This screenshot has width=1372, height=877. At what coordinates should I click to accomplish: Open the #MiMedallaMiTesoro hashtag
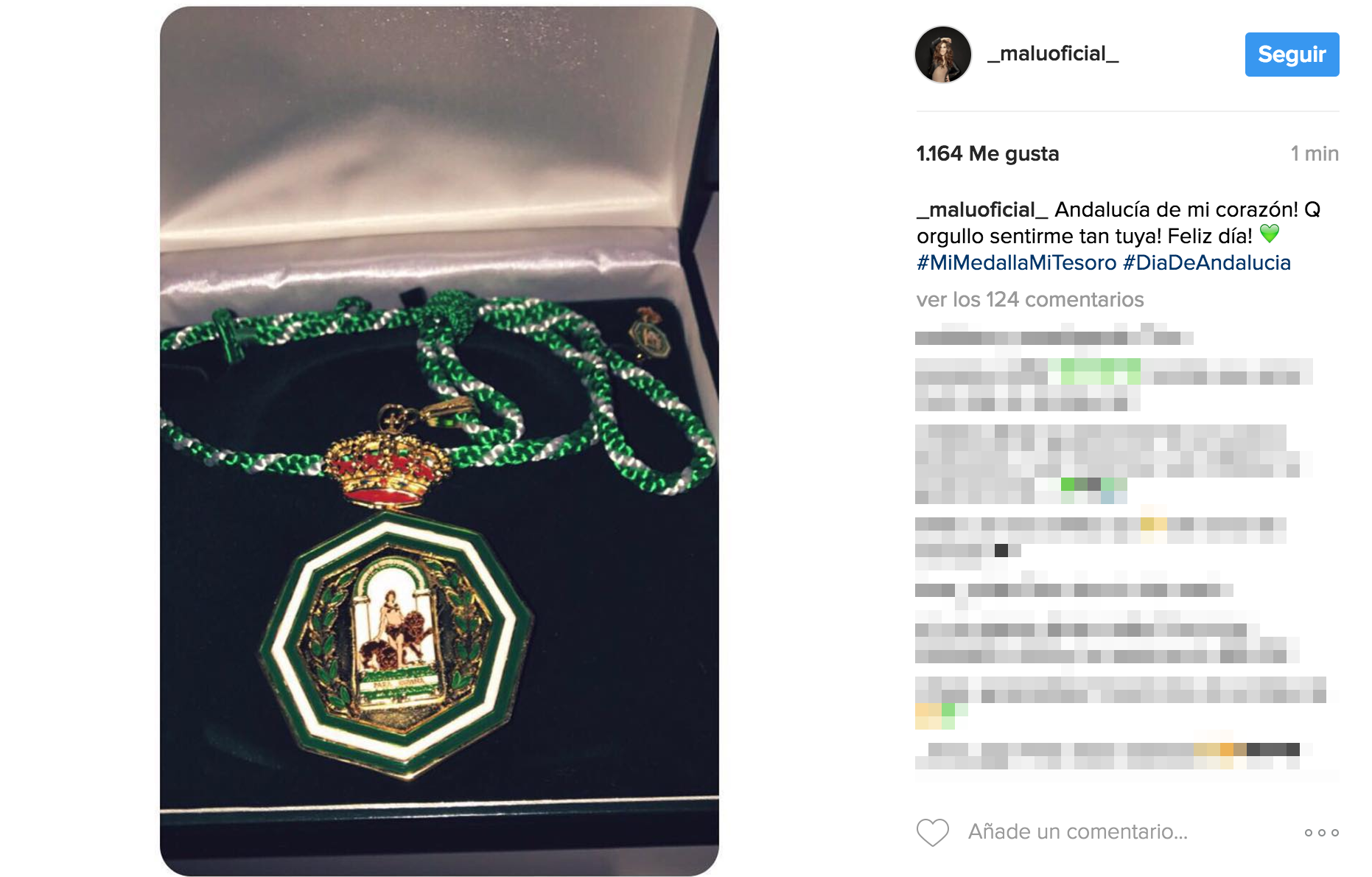click(x=1016, y=263)
